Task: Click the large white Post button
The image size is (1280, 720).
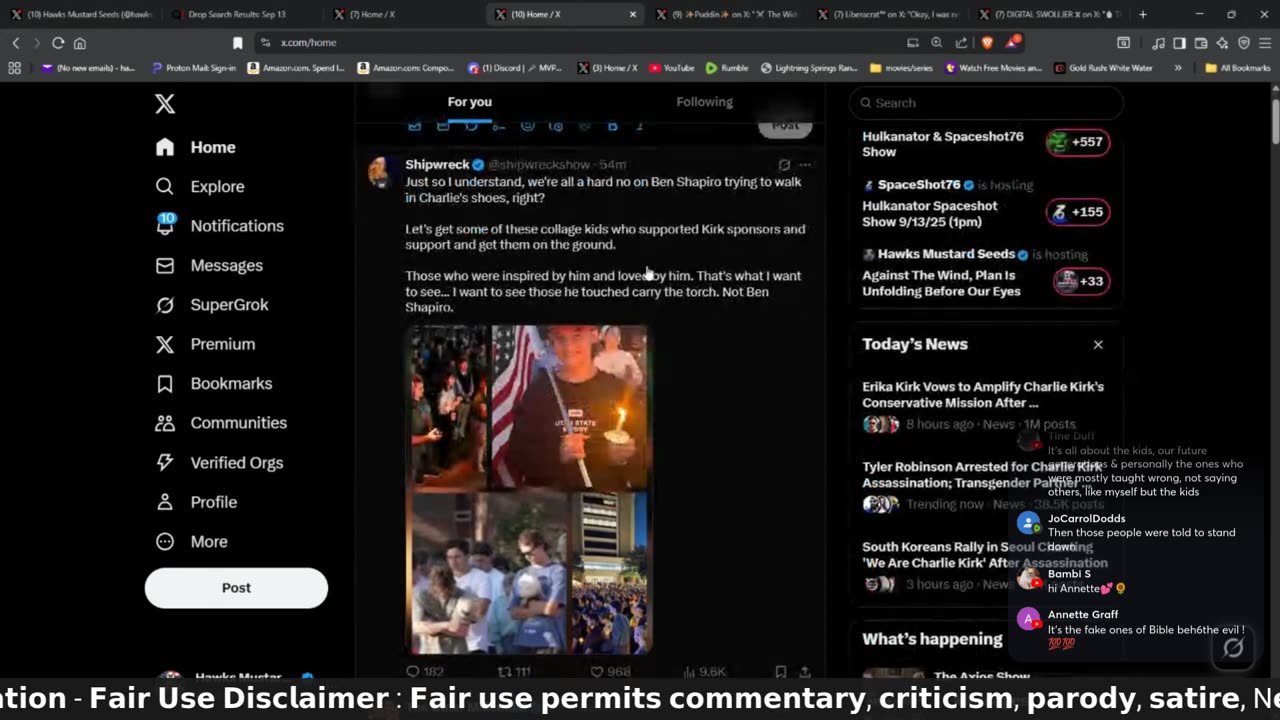Action: 236,588
